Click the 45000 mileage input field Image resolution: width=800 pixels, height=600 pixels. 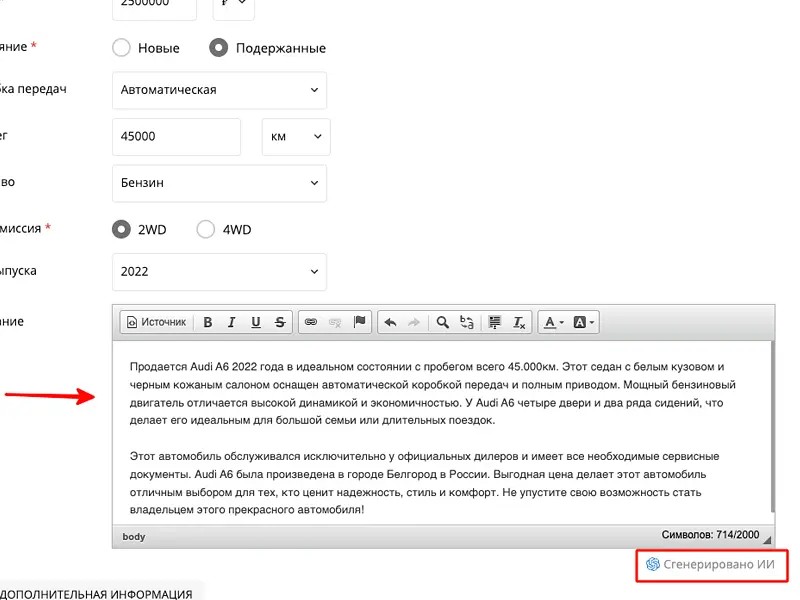[176, 137]
